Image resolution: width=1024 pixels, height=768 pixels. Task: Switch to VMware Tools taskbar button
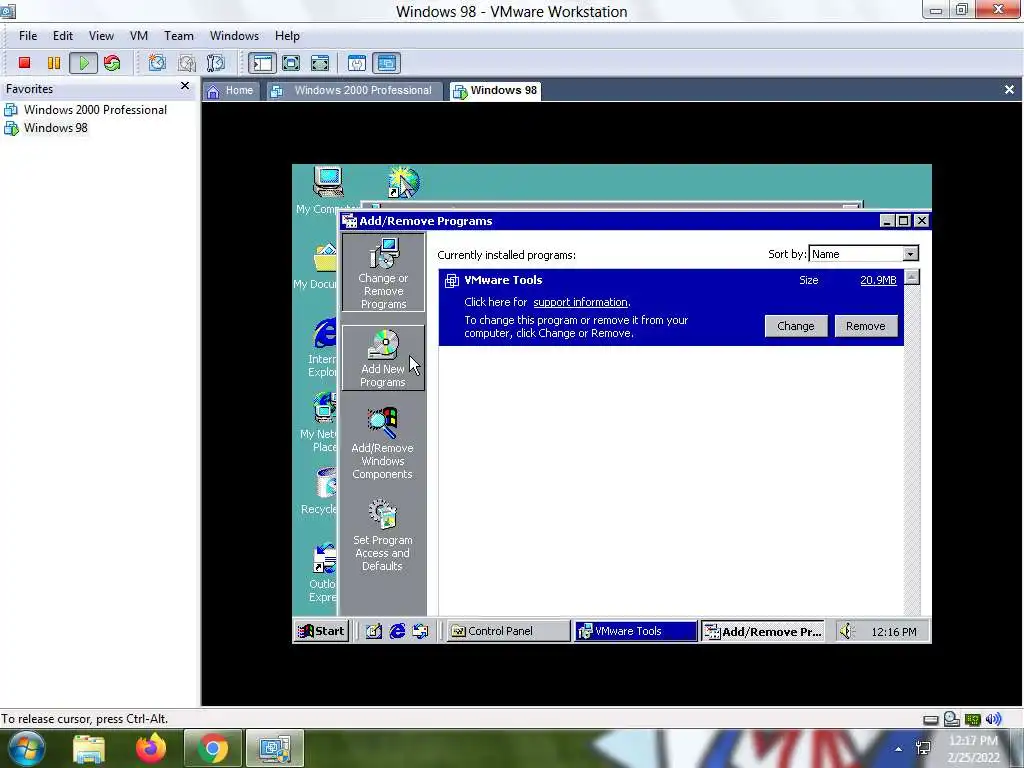pos(636,631)
